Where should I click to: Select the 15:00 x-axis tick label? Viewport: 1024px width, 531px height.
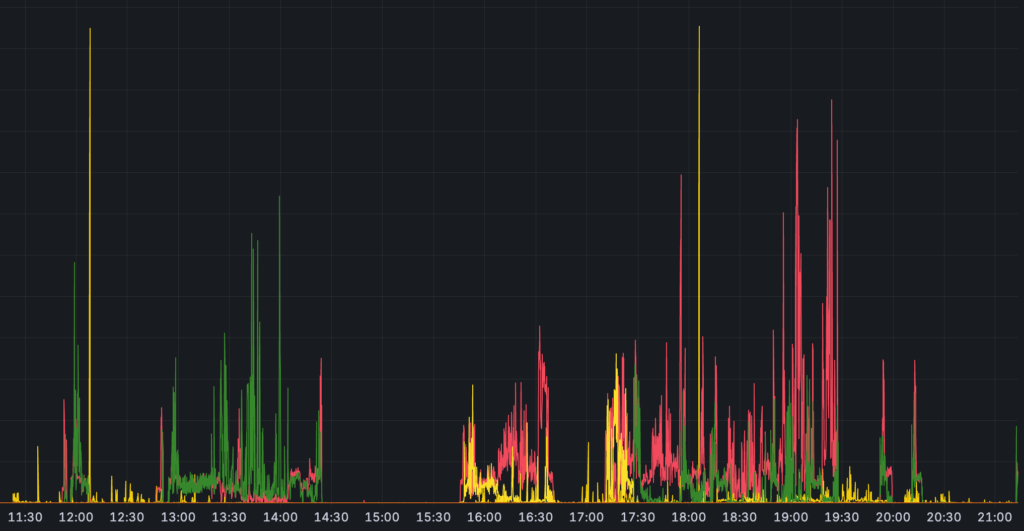[382, 517]
